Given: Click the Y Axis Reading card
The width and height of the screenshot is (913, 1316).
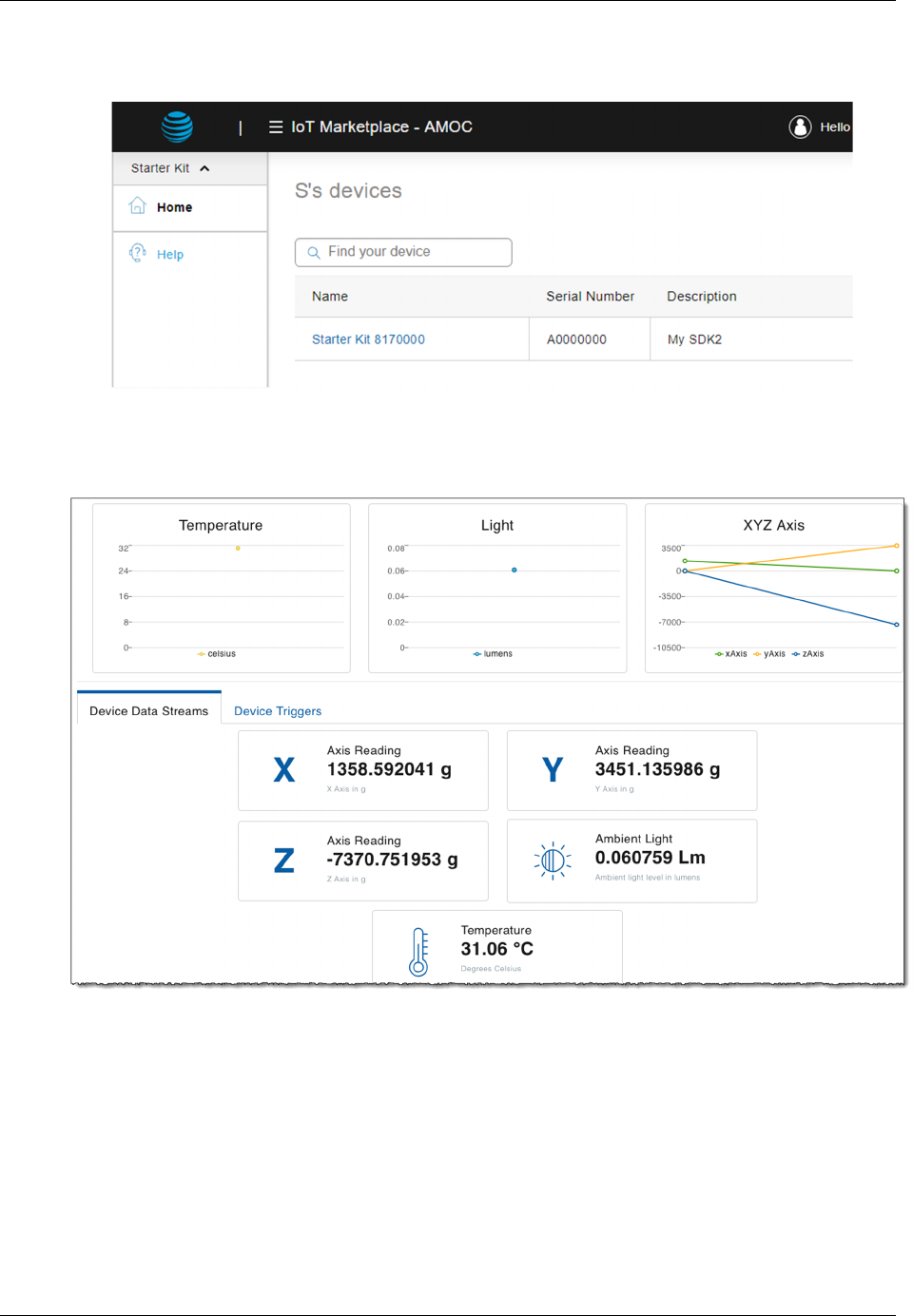Looking at the screenshot, I should point(632,770).
